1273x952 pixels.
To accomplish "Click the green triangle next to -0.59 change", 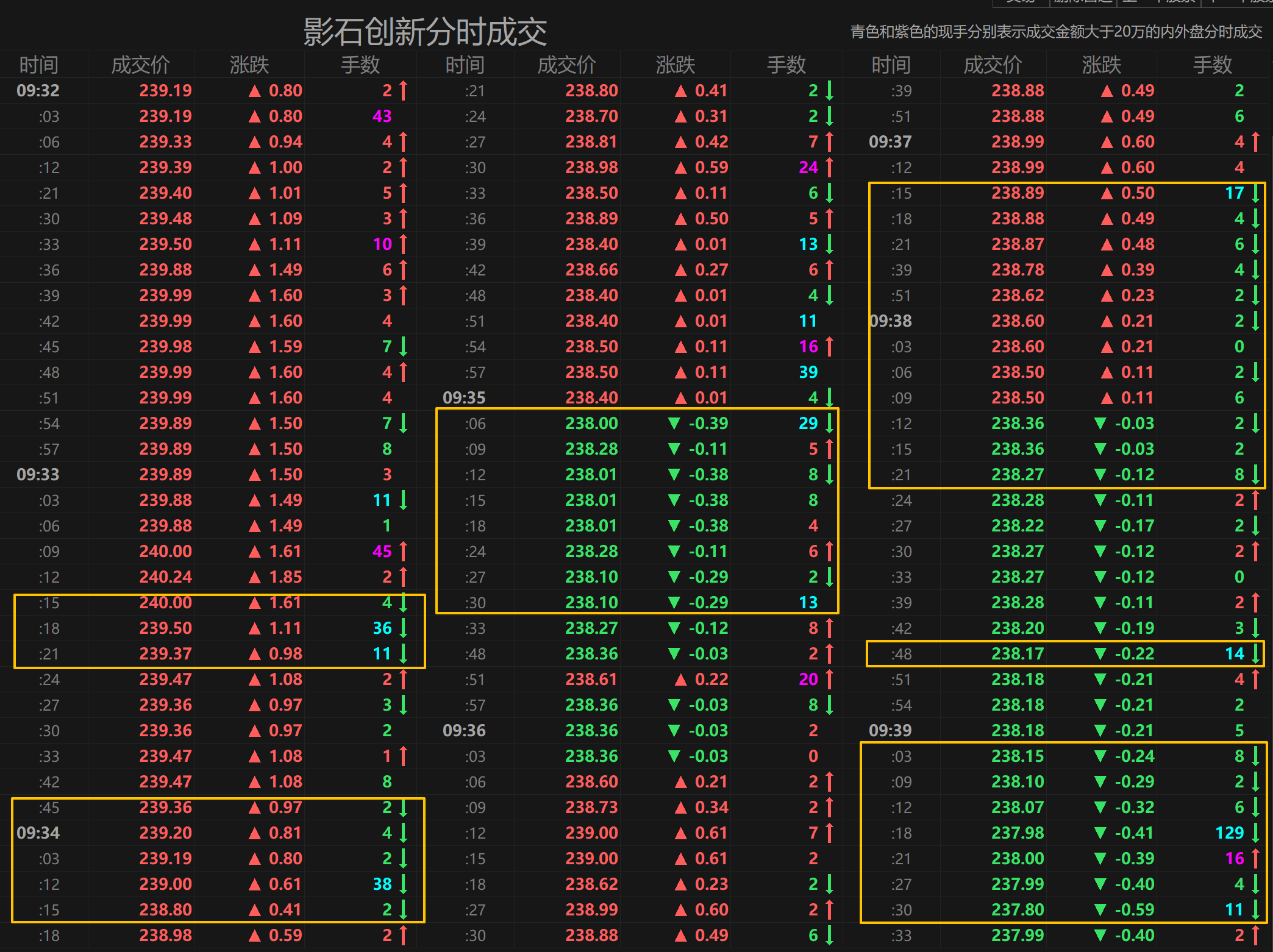I will 1100,910.
